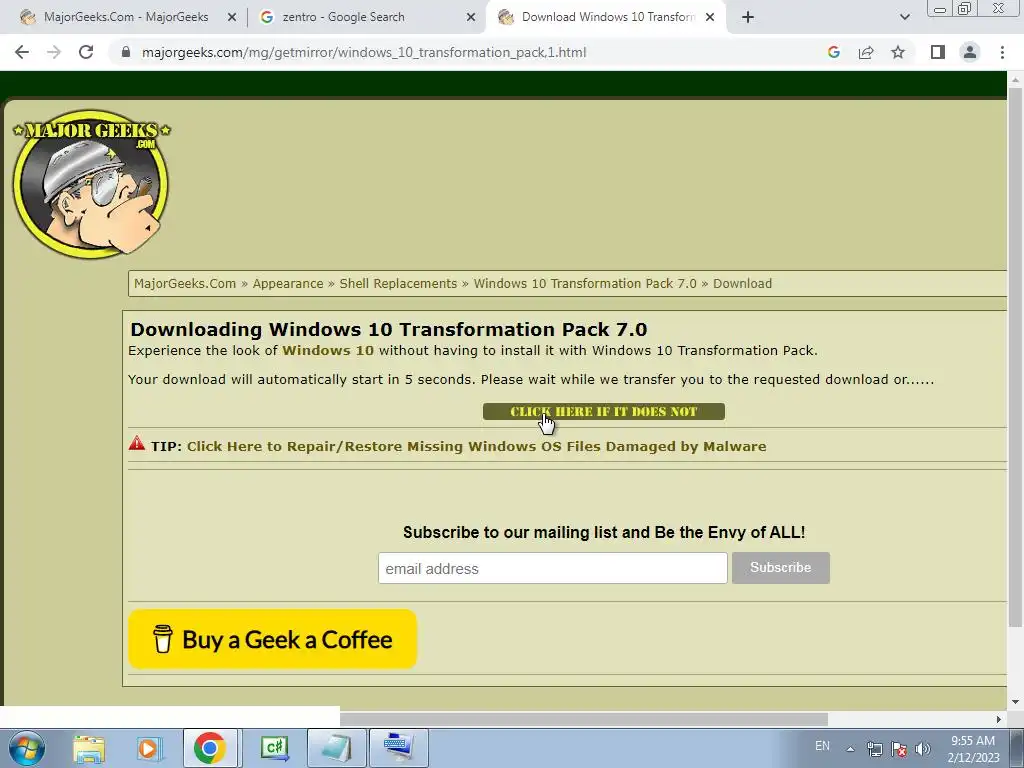Expand the tab search dropdown arrow
The height and width of the screenshot is (768, 1024).
point(904,17)
